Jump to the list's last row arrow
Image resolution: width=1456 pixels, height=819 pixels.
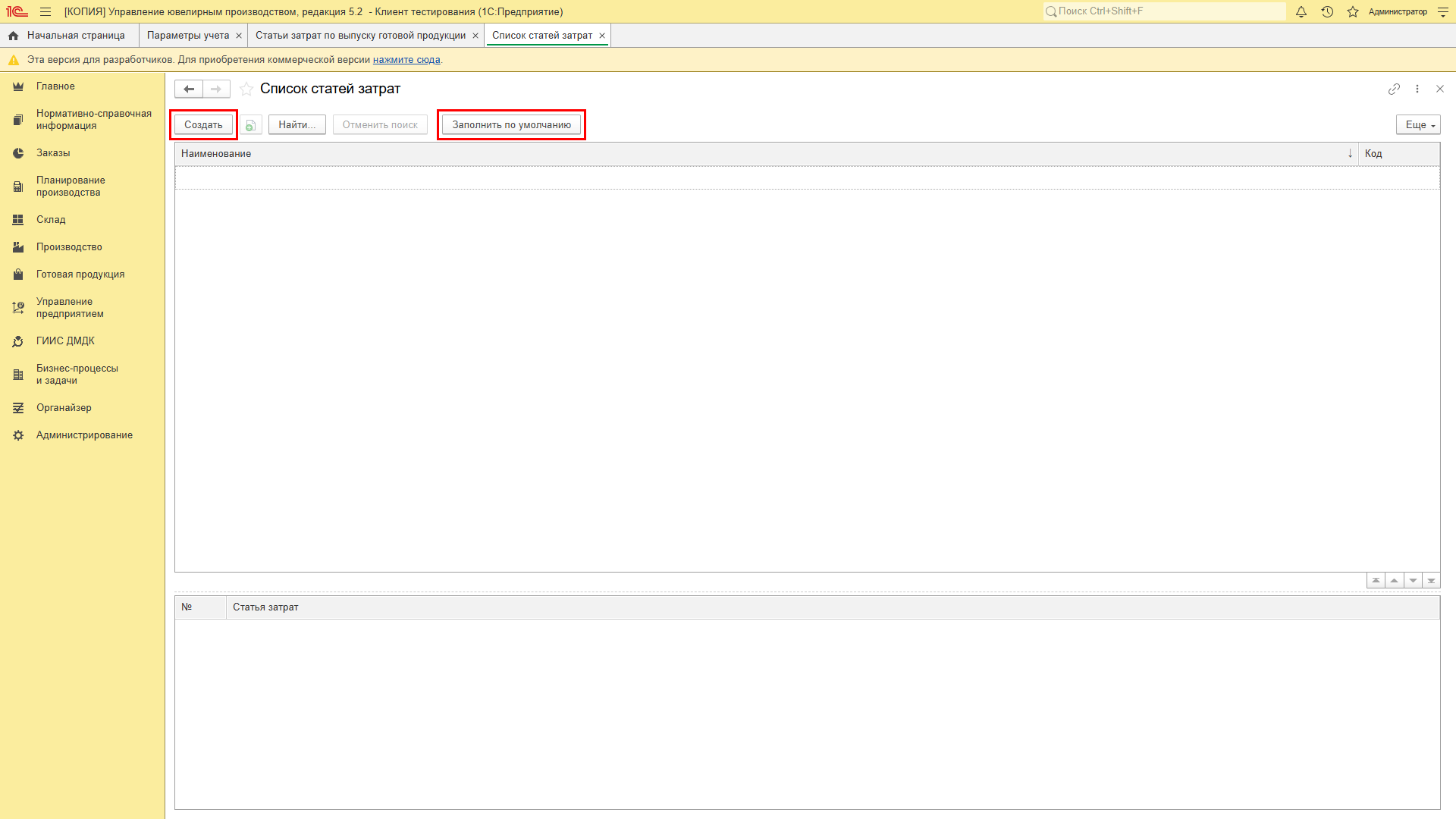(x=1431, y=581)
